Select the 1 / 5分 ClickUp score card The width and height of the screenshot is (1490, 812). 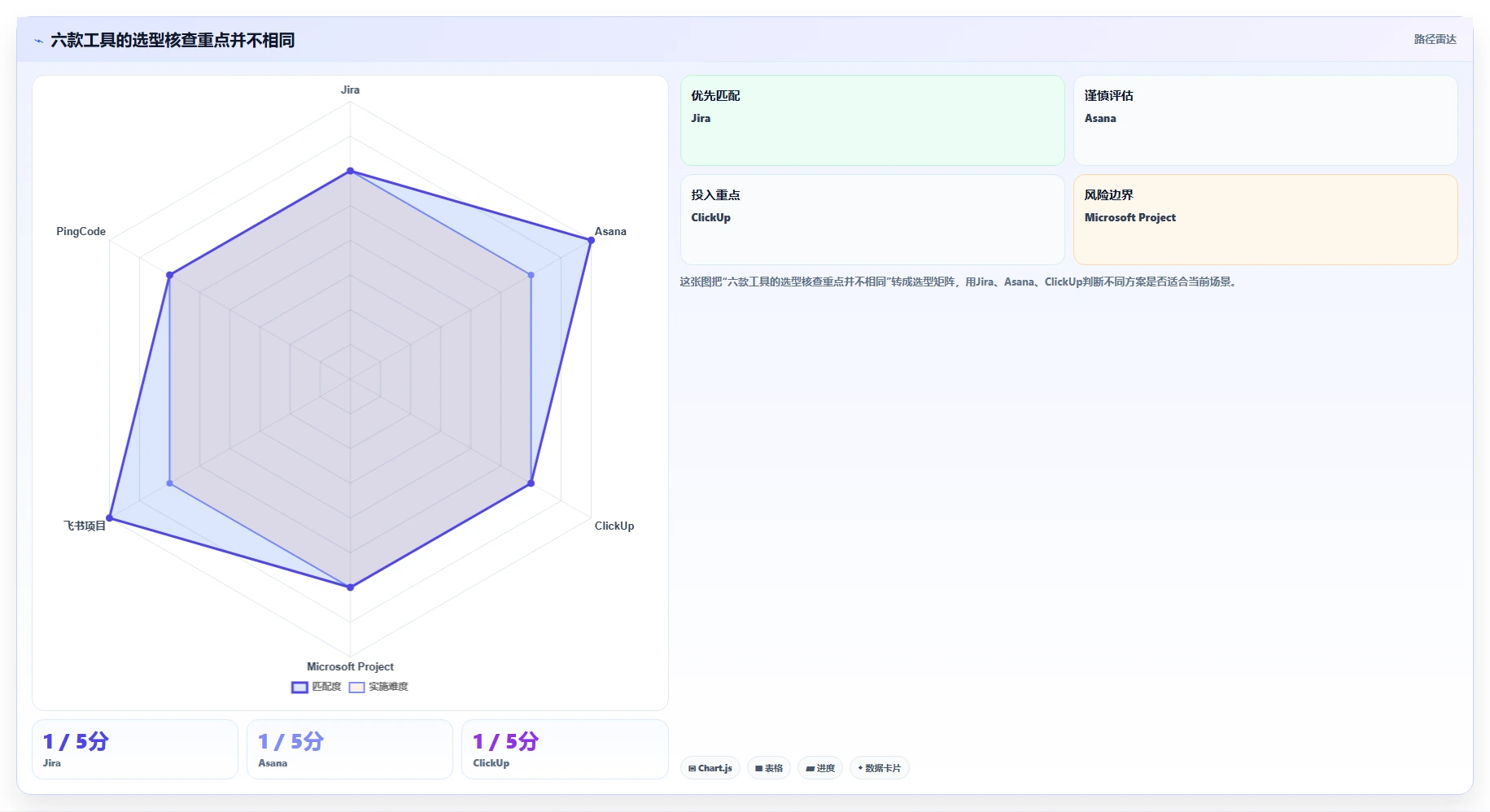point(565,749)
